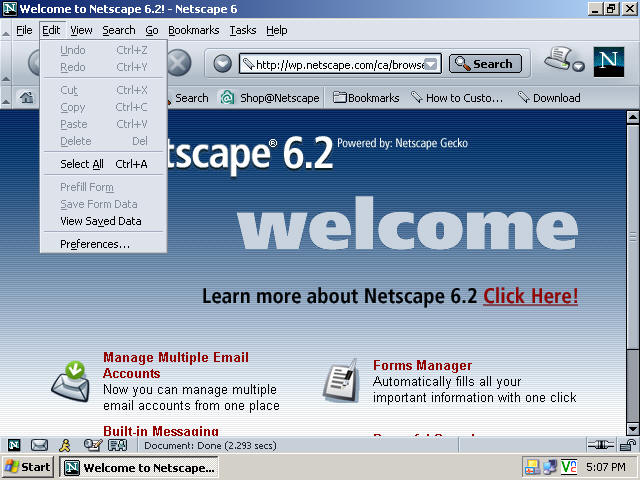Click the taskbar clock 5:07 PM
This screenshot has height=480, width=640.
(606, 467)
